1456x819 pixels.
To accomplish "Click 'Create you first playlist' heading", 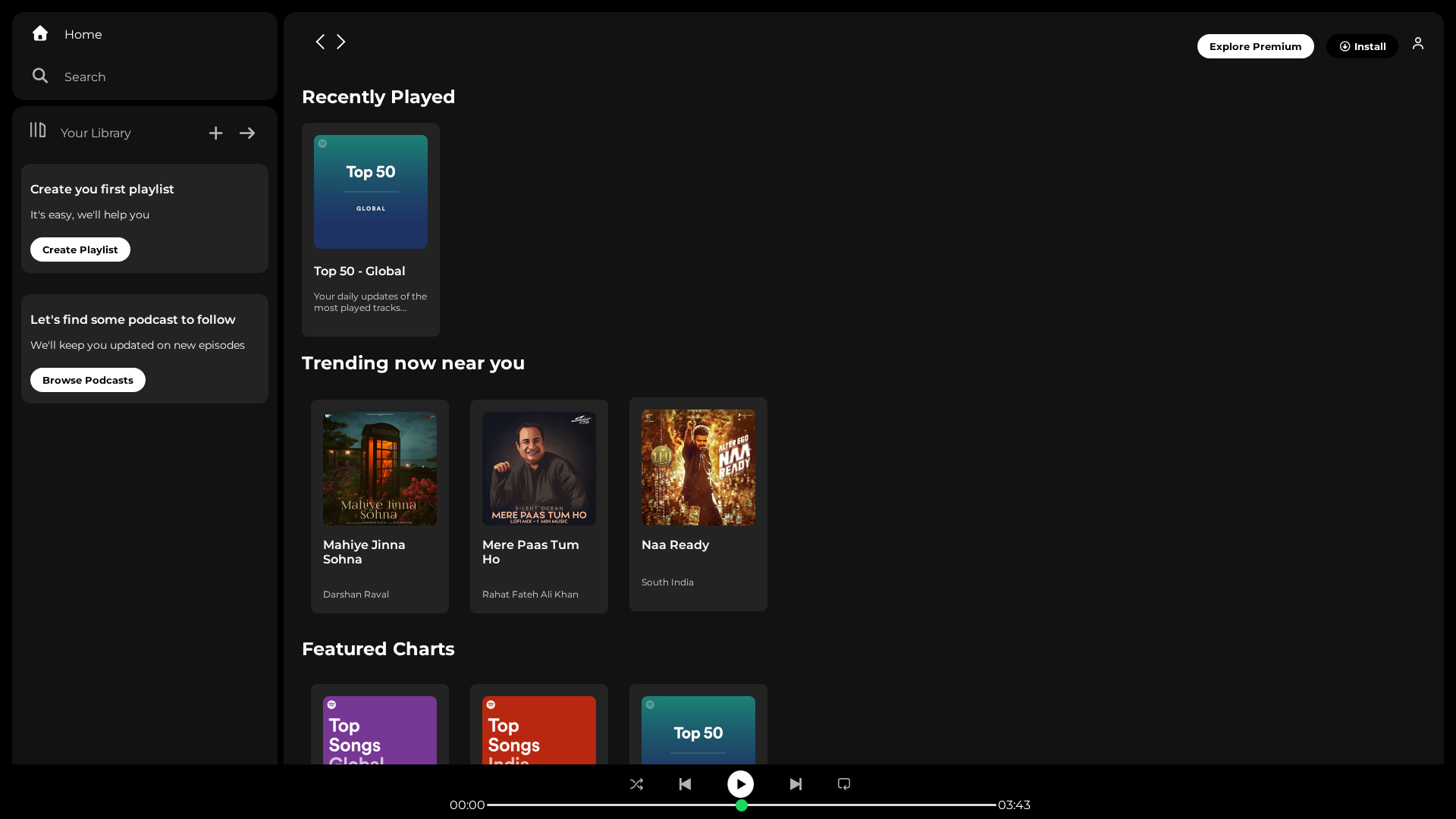I will point(102,190).
